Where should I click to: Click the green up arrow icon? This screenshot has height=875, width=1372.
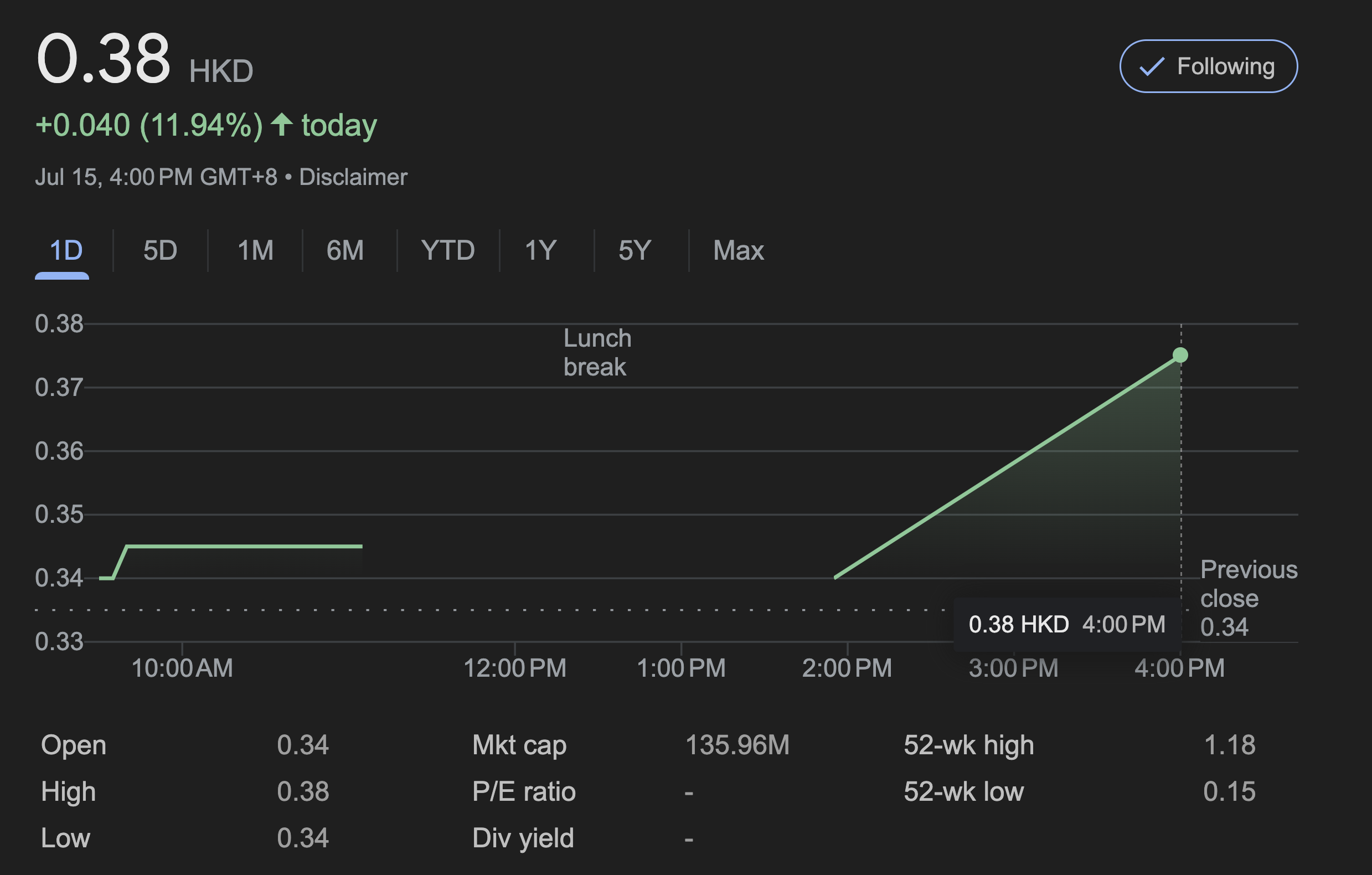tap(281, 124)
